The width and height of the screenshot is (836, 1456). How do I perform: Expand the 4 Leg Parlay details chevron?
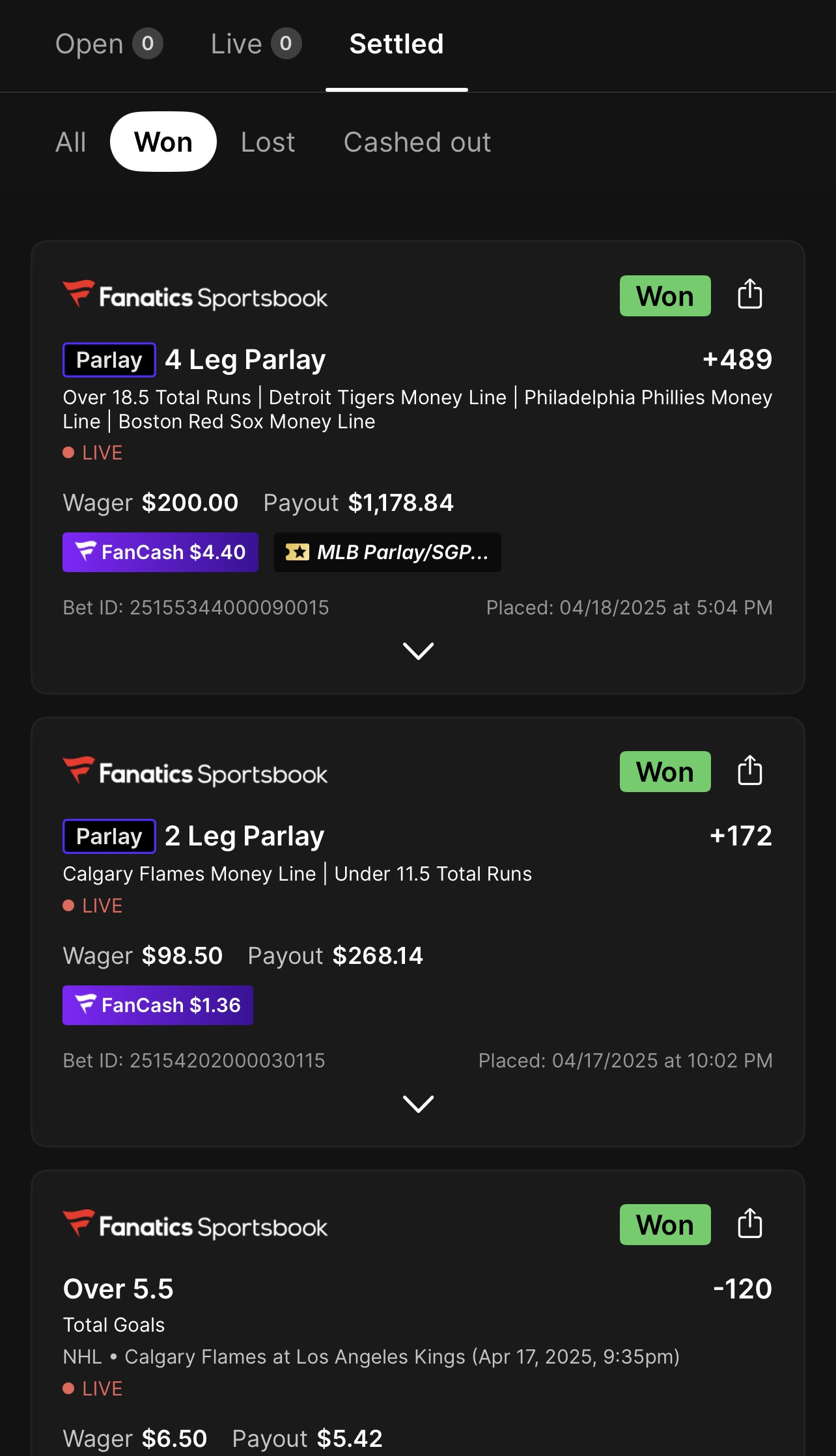coord(418,650)
